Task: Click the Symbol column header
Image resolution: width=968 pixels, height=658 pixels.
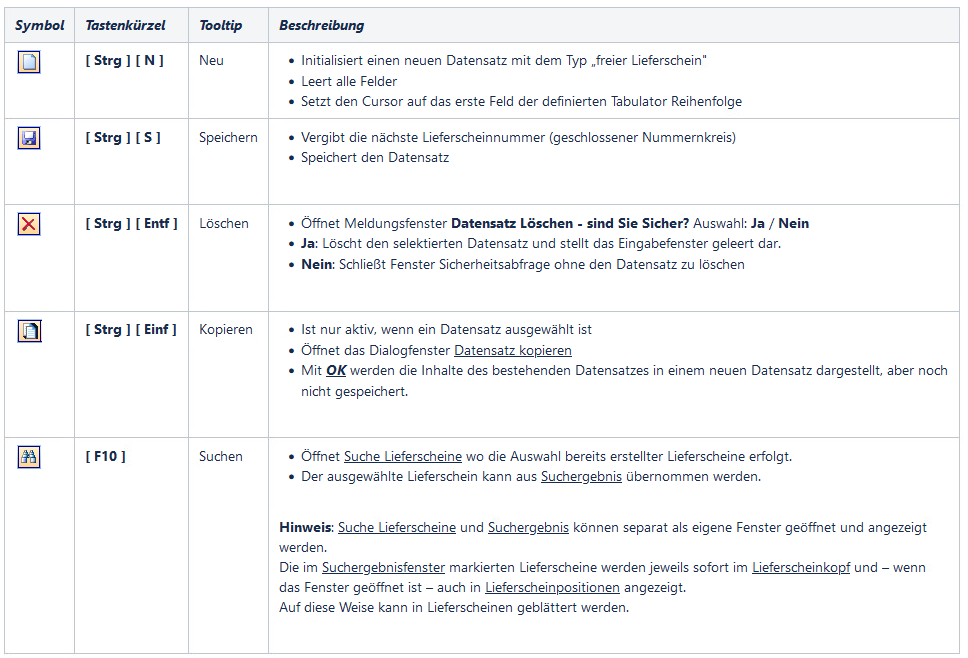Action: [x=39, y=25]
